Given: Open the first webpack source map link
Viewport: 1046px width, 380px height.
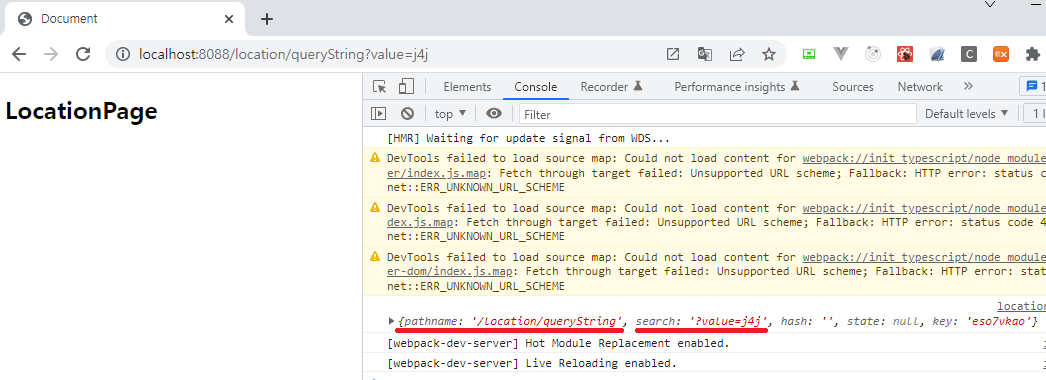Looking at the screenshot, I should point(924,159).
